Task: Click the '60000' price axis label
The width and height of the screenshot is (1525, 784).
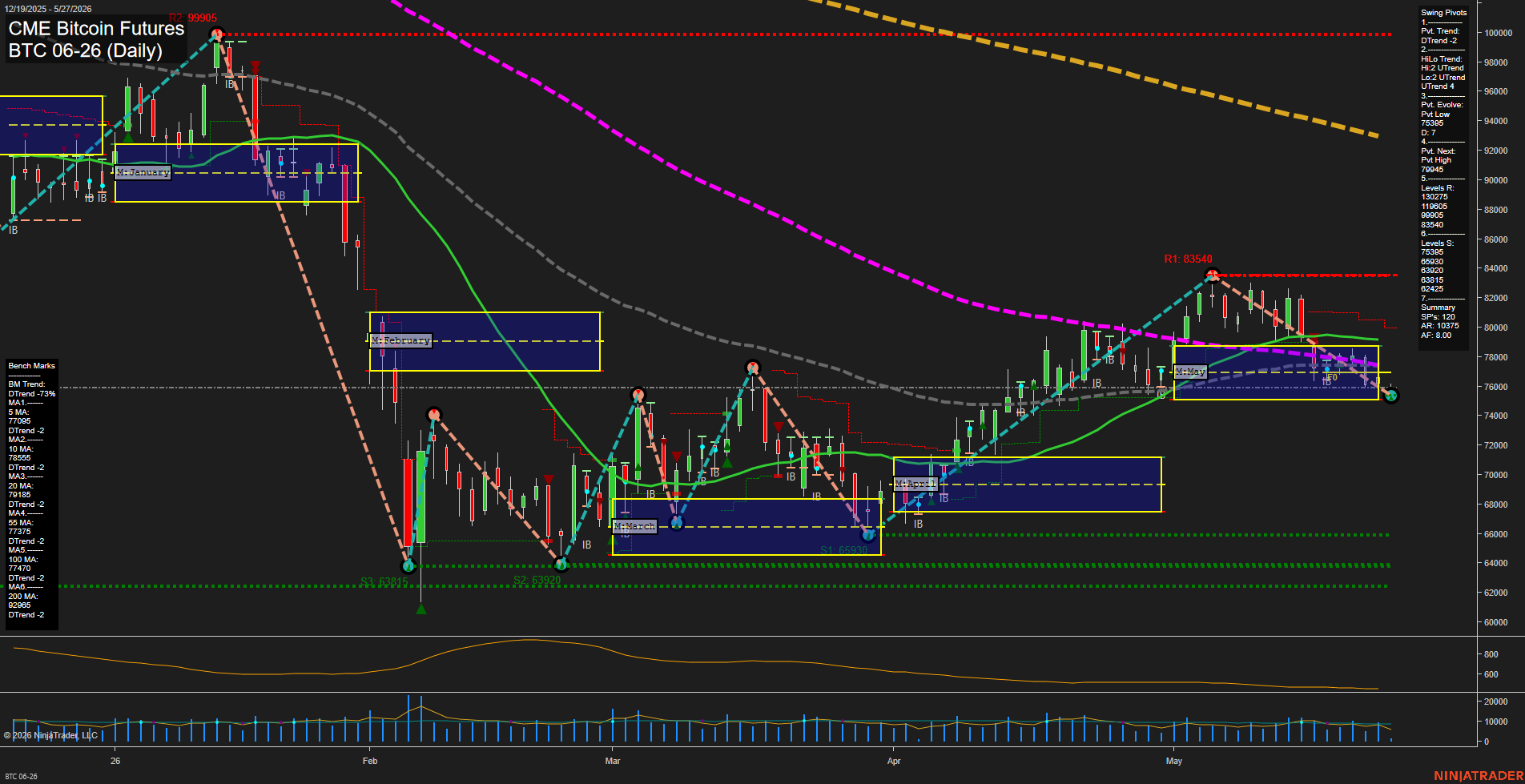Action: pos(1496,622)
